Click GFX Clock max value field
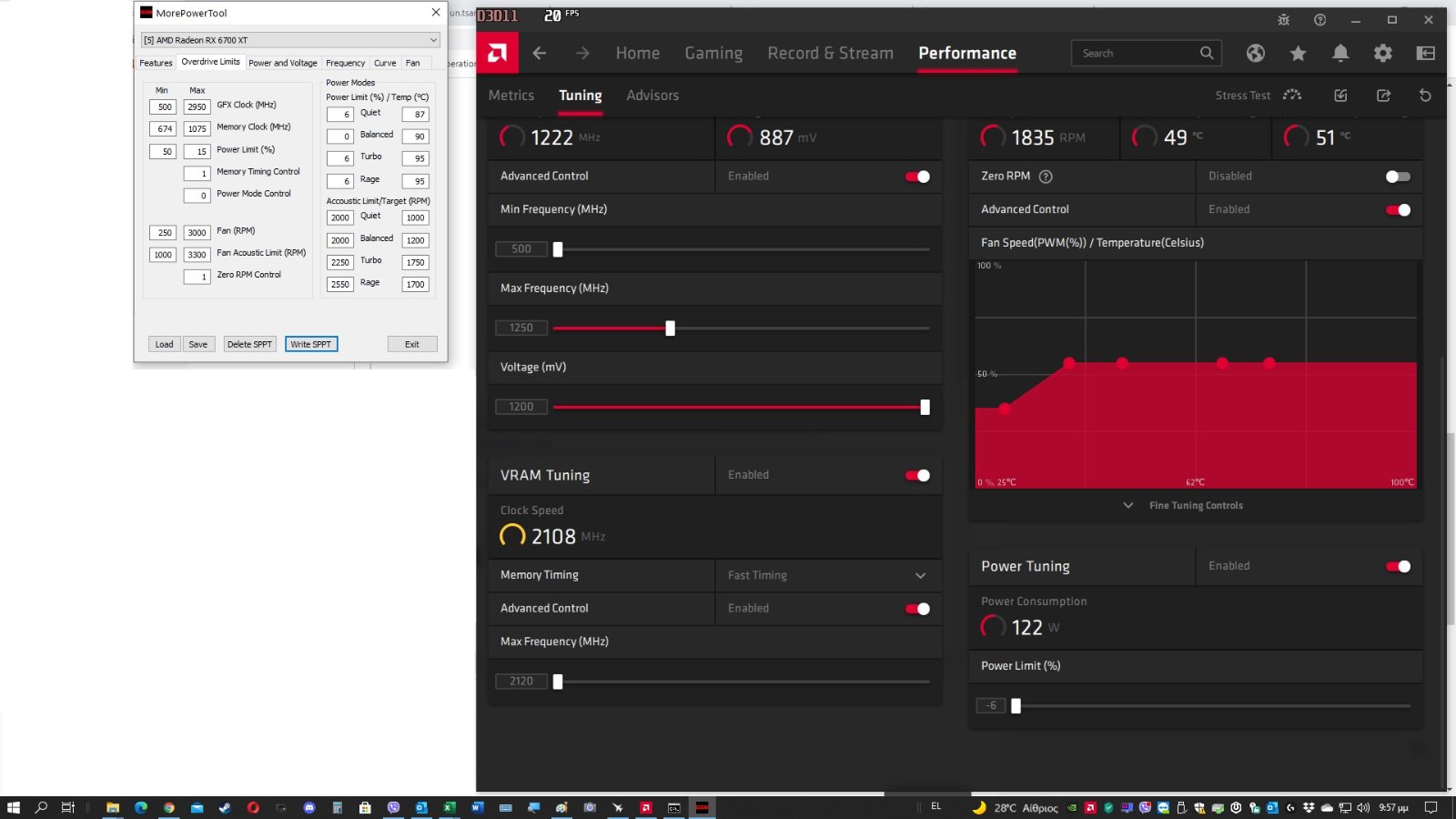 [x=197, y=106]
